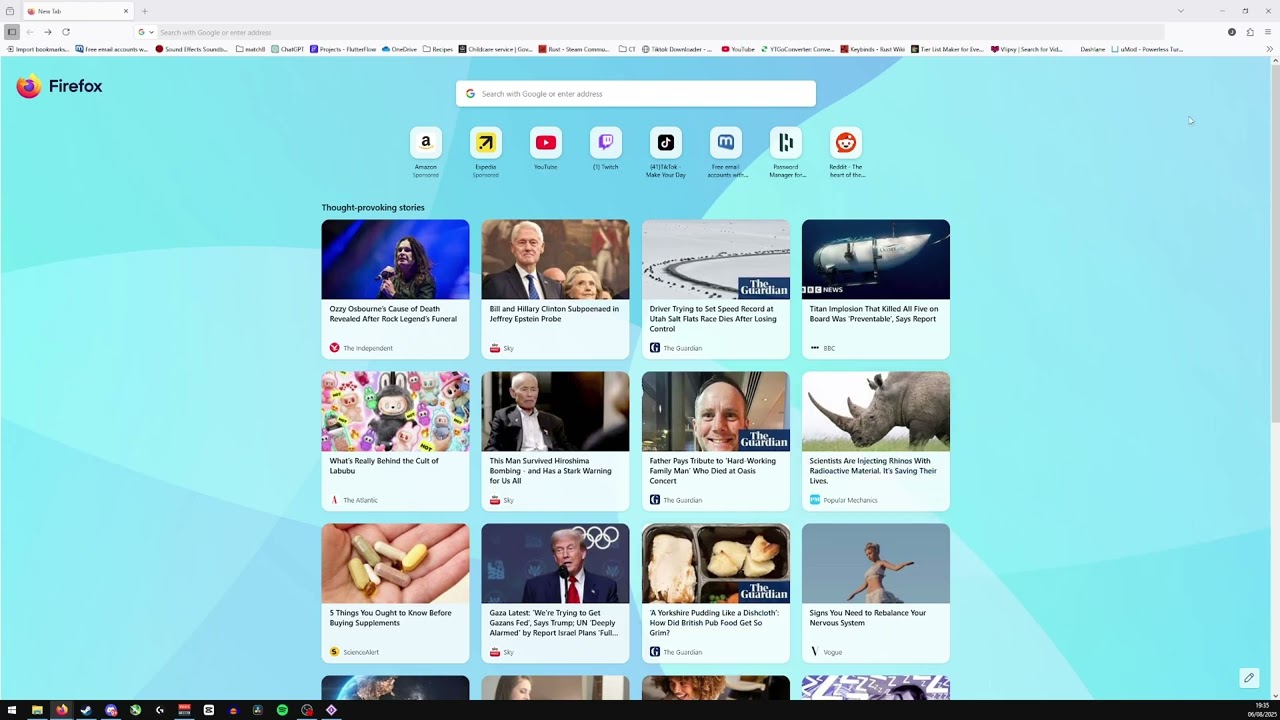
Task: Open the Labubu cult story from The Atlantic
Action: point(395,441)
